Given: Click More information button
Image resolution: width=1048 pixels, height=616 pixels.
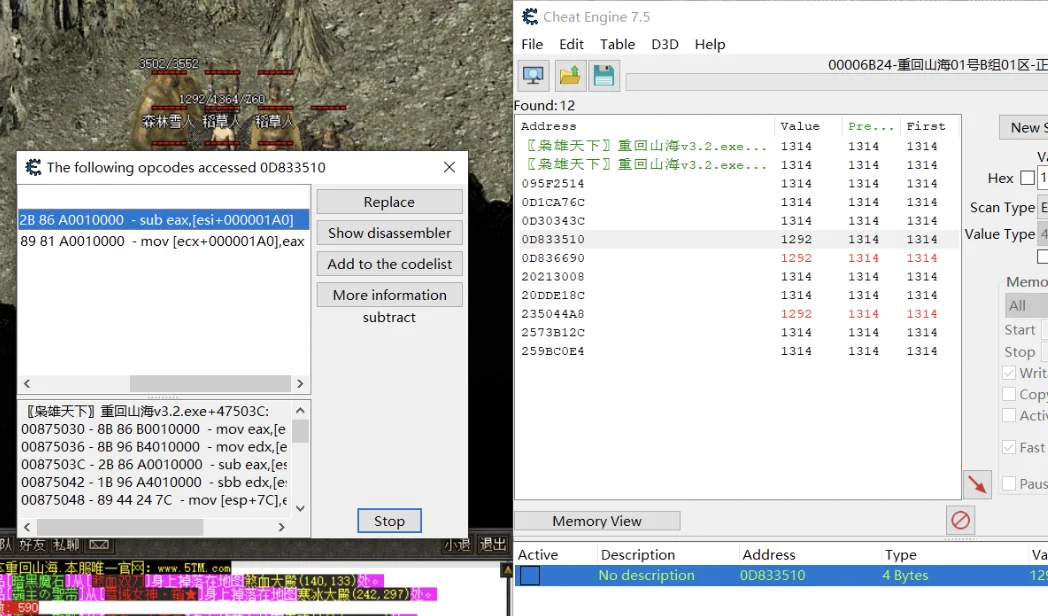Looking at the screenshot, I should pos(389,295).
